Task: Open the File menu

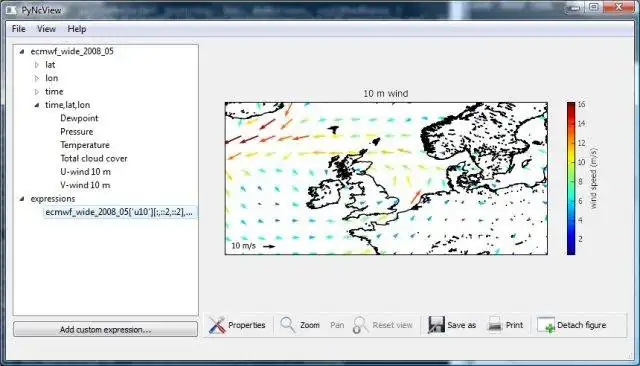Action: click(x=18, y=29)
